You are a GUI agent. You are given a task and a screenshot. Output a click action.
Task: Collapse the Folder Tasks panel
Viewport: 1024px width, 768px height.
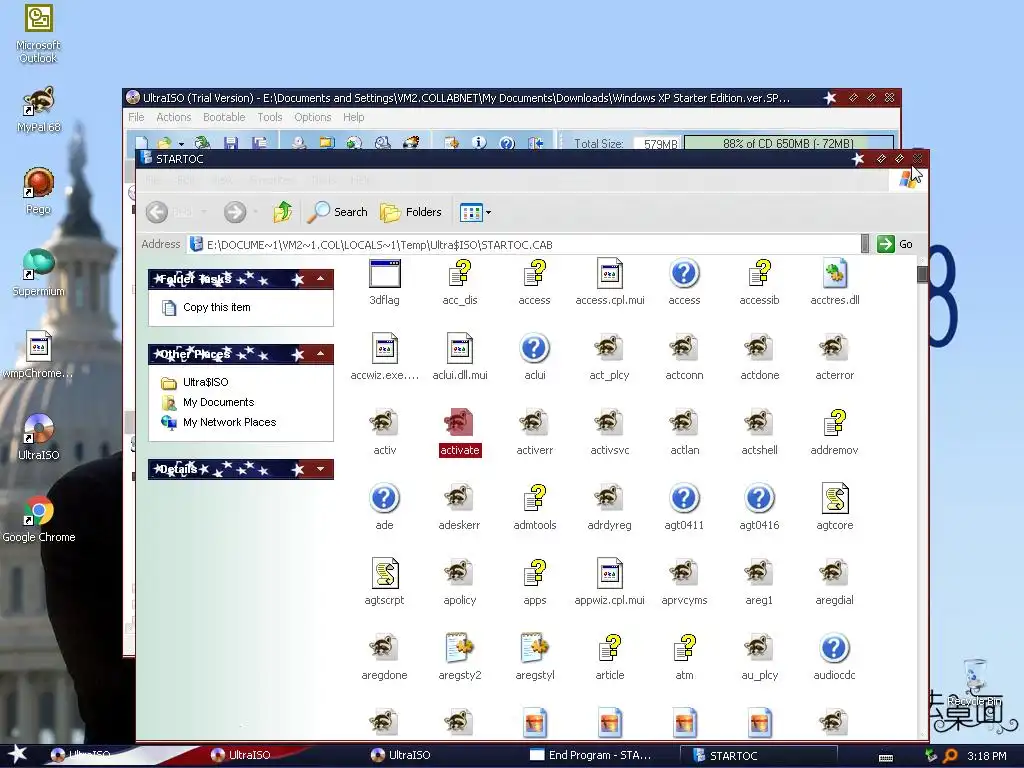click(321, 279)
